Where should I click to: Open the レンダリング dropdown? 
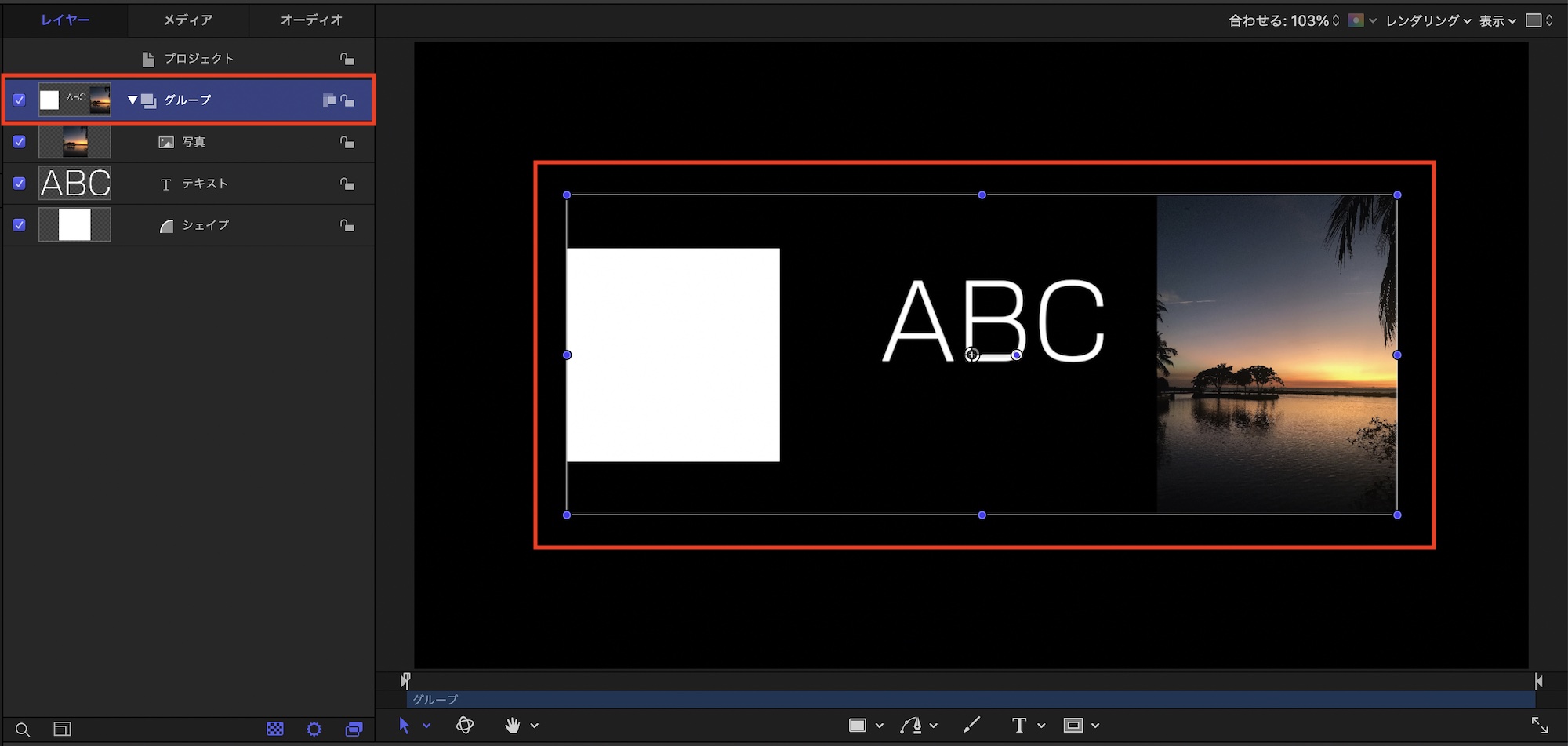(1428, 21)
